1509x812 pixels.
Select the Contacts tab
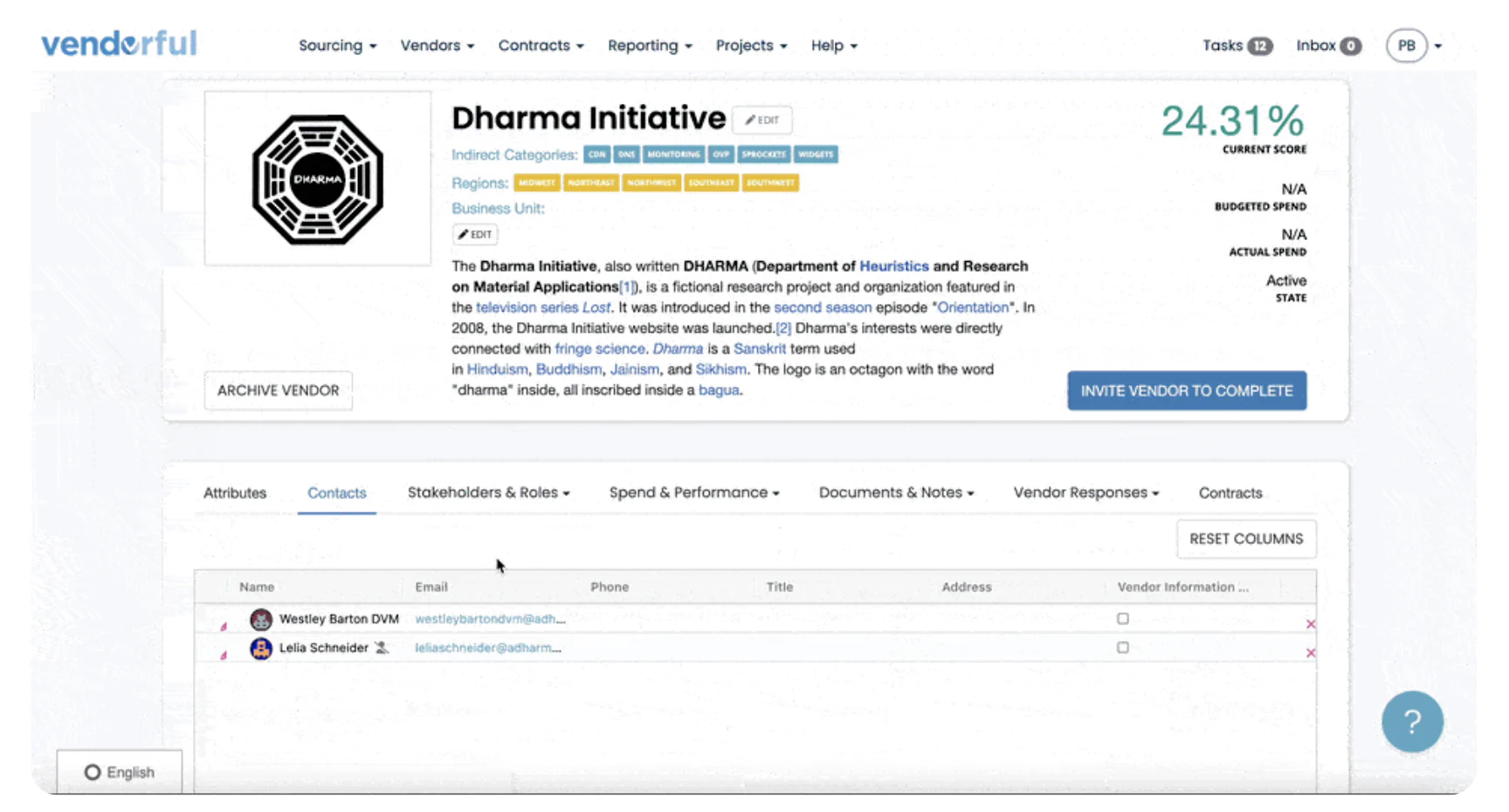pos(337,493)
